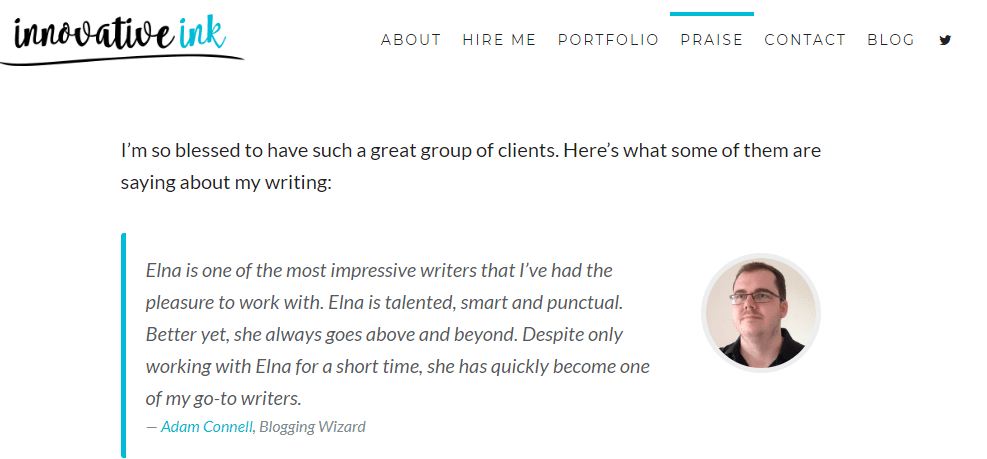Screen dimensions: 987x459
Task: Click the swoosh underline beneath the logo
Action: (x=120, y=59)
